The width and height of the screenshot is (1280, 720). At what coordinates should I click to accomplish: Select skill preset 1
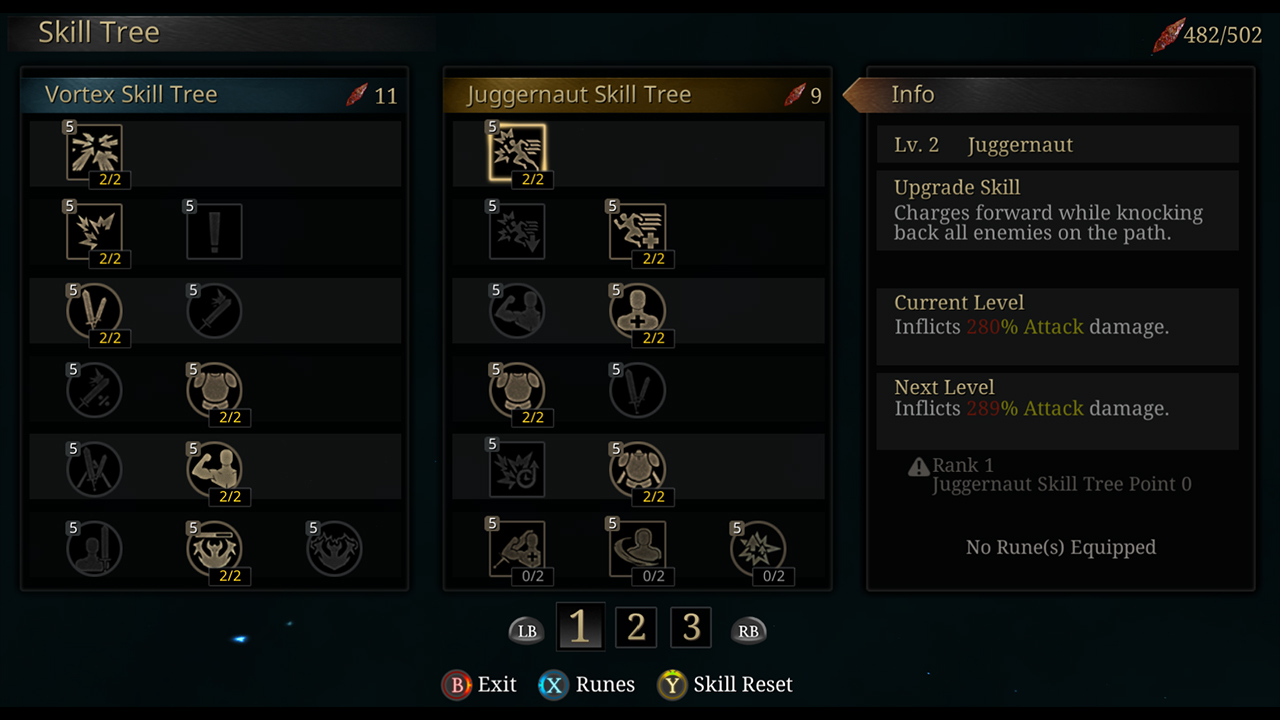(x=579, y=628)
